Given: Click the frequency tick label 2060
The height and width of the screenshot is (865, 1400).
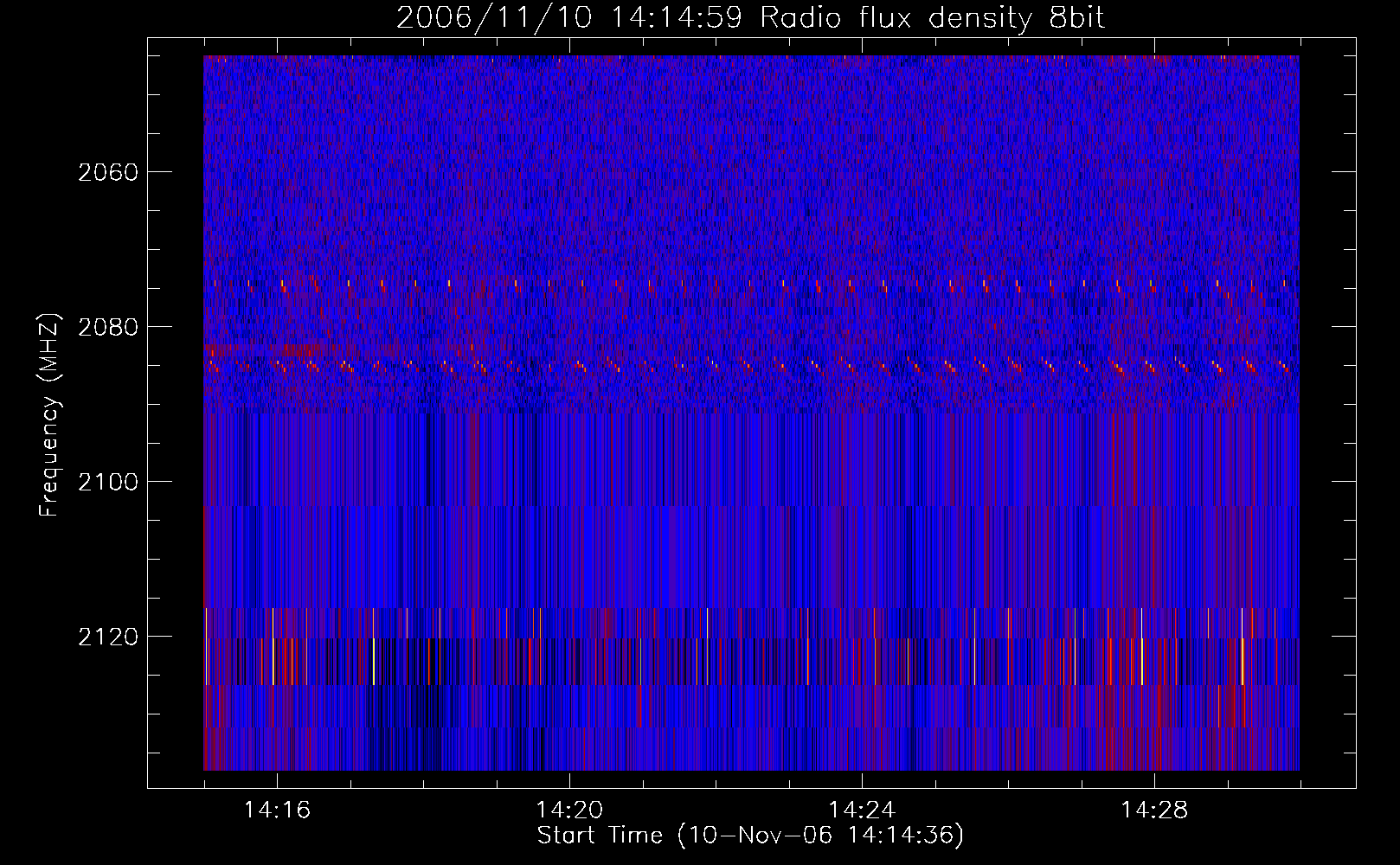Looking at the screenshot, I should pyautogui.click(x=108, y=172).
